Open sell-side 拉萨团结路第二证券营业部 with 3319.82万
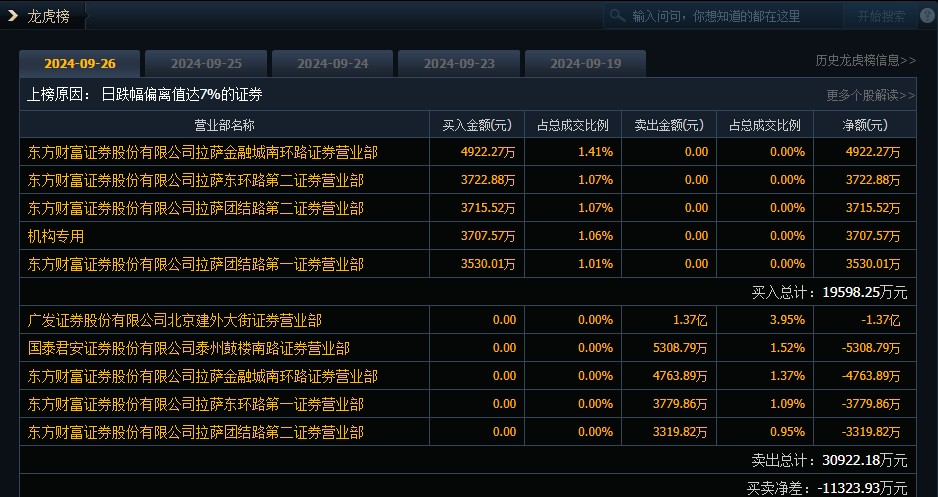938x497 pixels. tap(195, 432)
